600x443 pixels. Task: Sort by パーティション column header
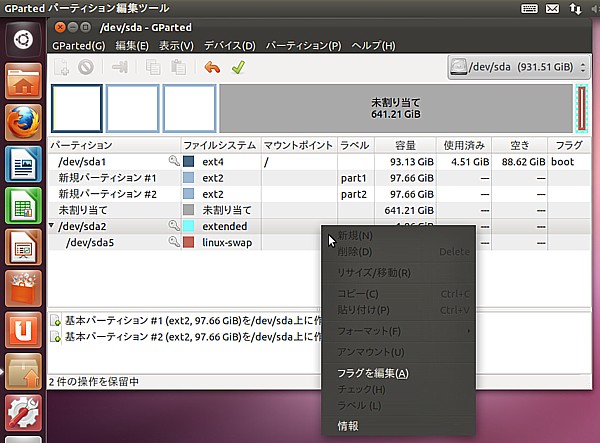[114, 145]
